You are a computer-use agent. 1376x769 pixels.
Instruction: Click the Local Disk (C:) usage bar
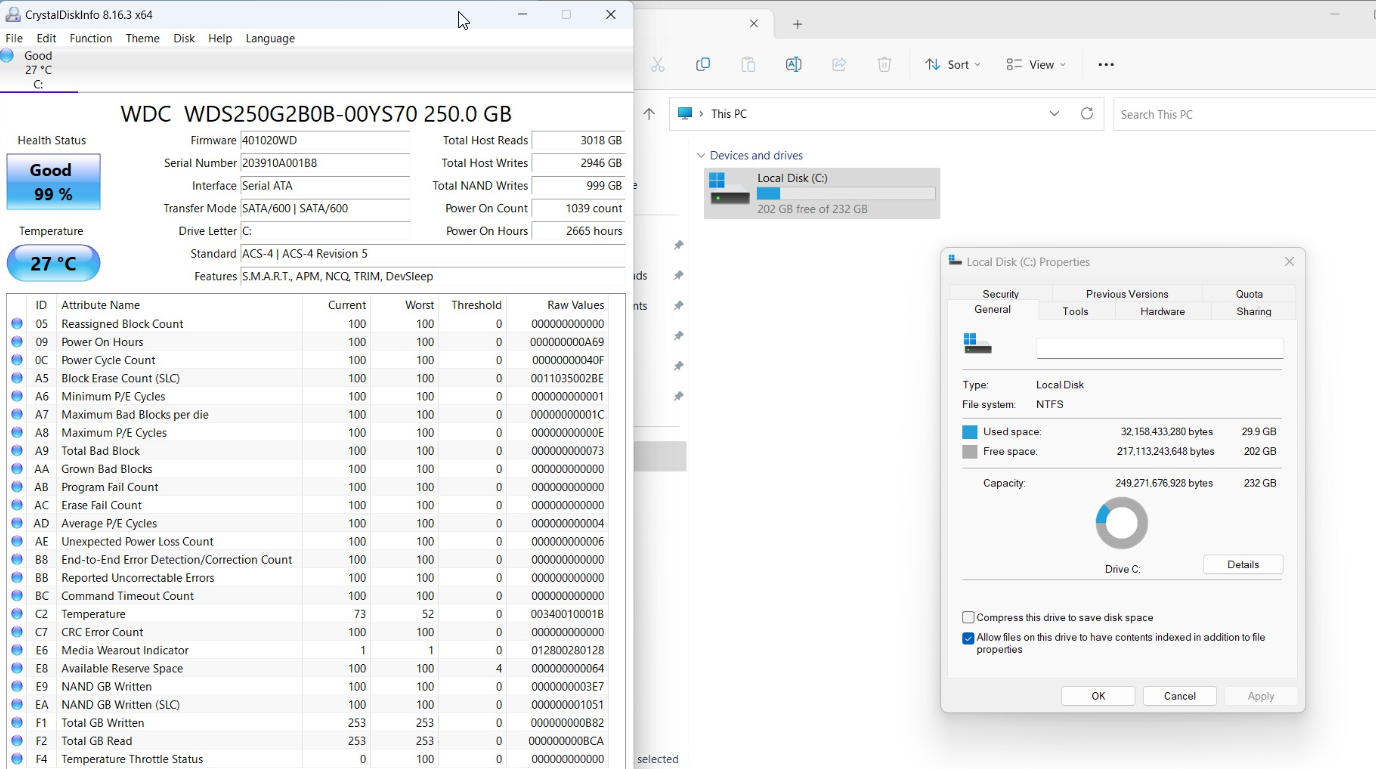(846, 193)
